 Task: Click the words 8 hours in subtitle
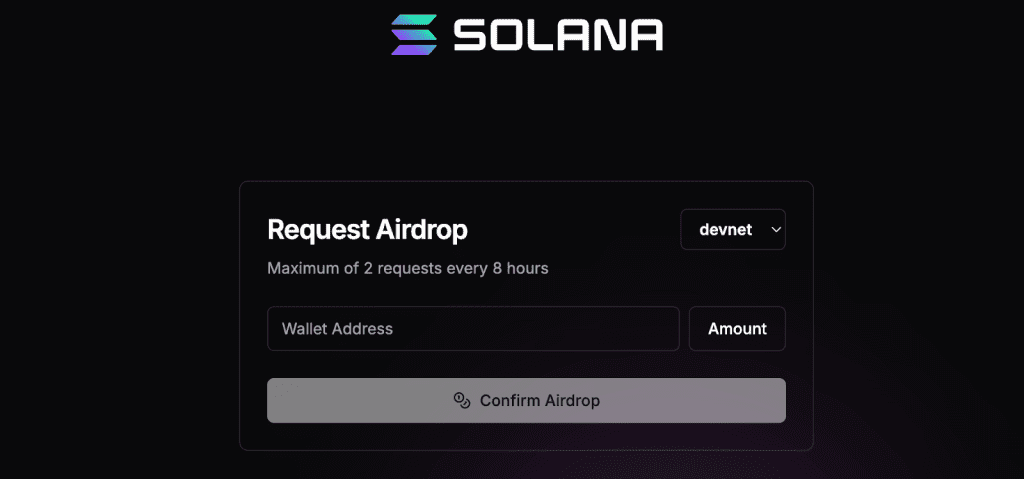click(521, 268)
